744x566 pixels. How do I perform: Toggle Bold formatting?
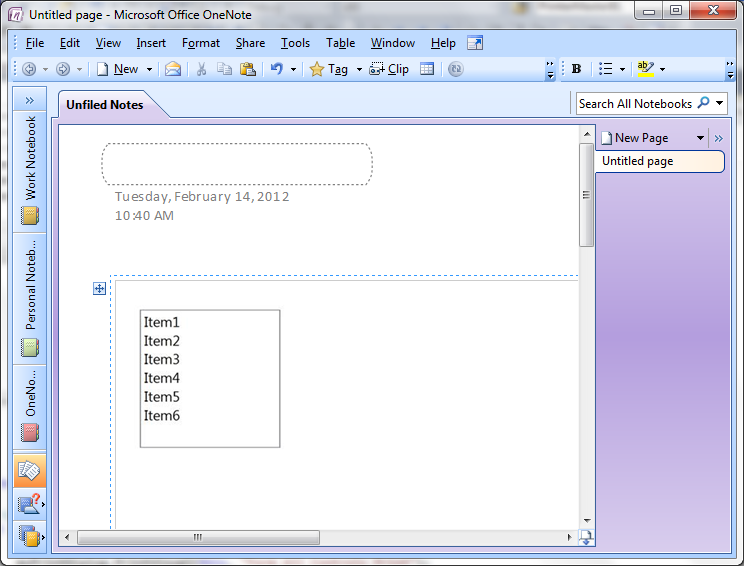577,69
